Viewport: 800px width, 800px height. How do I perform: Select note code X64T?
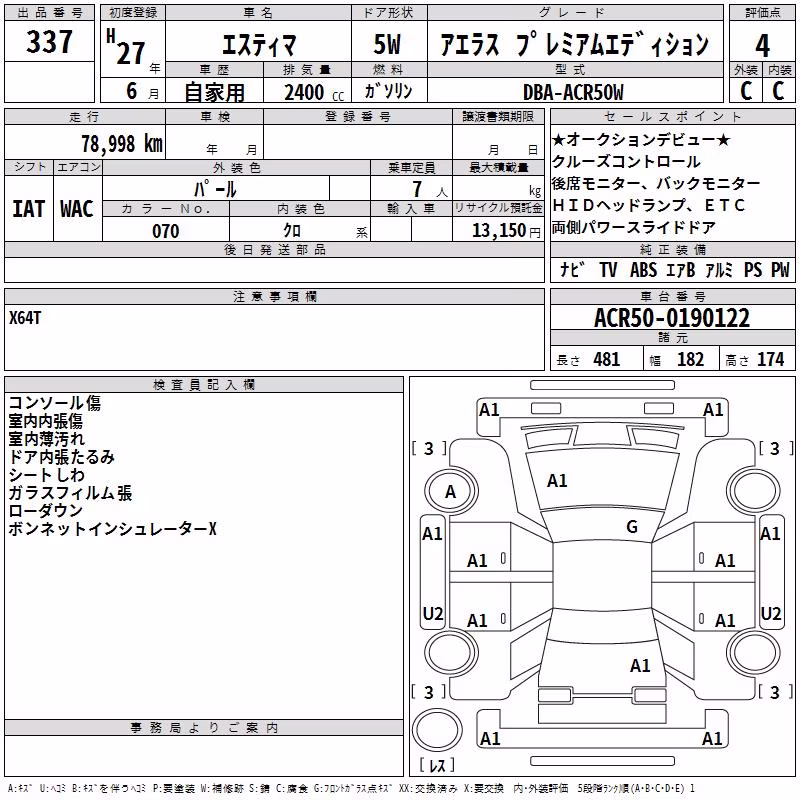(x=25, y=318)
